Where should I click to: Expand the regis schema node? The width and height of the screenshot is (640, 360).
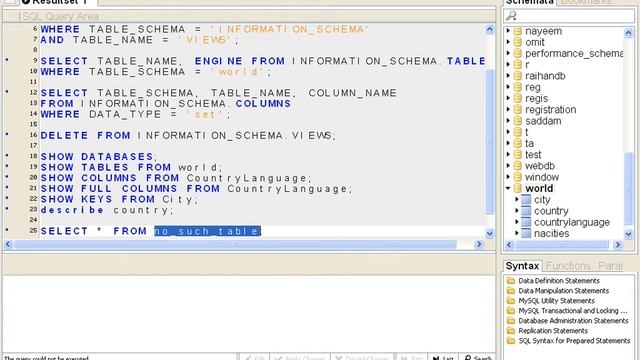[508, 98]
